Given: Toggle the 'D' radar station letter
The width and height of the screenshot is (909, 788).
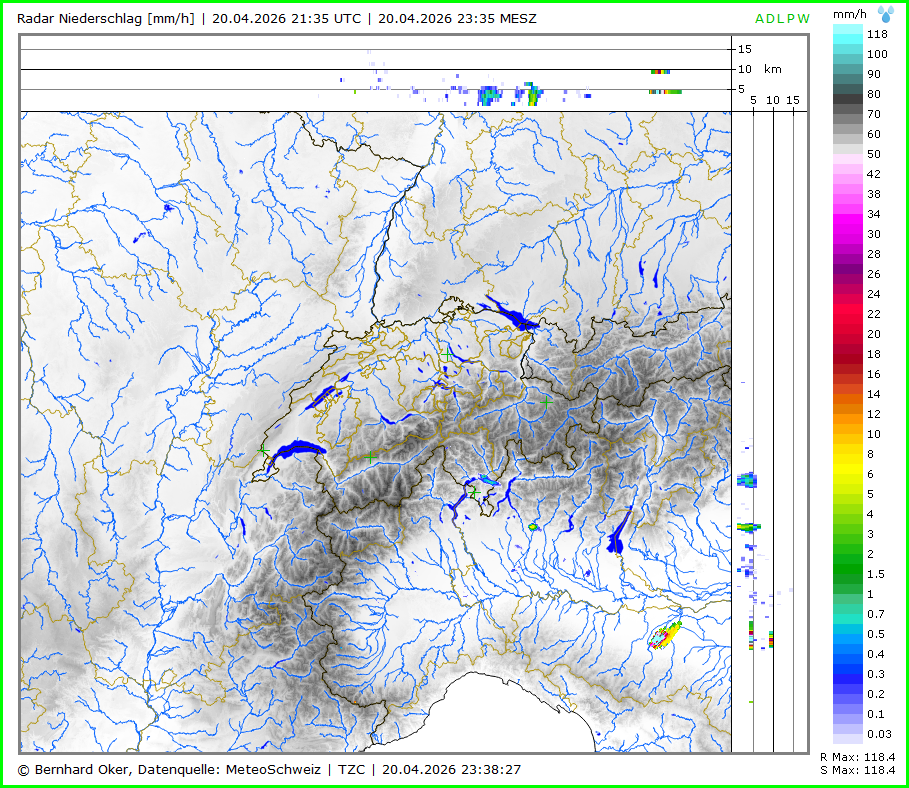Looking at the screenshot, I should tap(771, 18).
